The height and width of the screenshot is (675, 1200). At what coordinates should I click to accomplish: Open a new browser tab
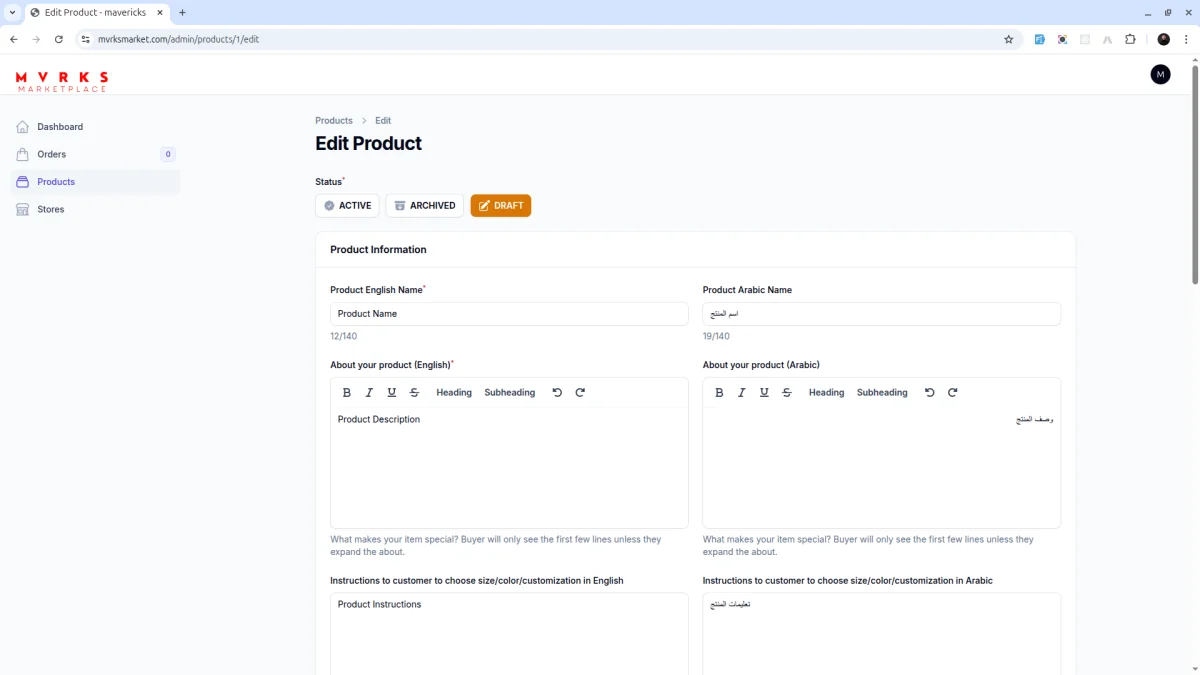pos(182,13)
